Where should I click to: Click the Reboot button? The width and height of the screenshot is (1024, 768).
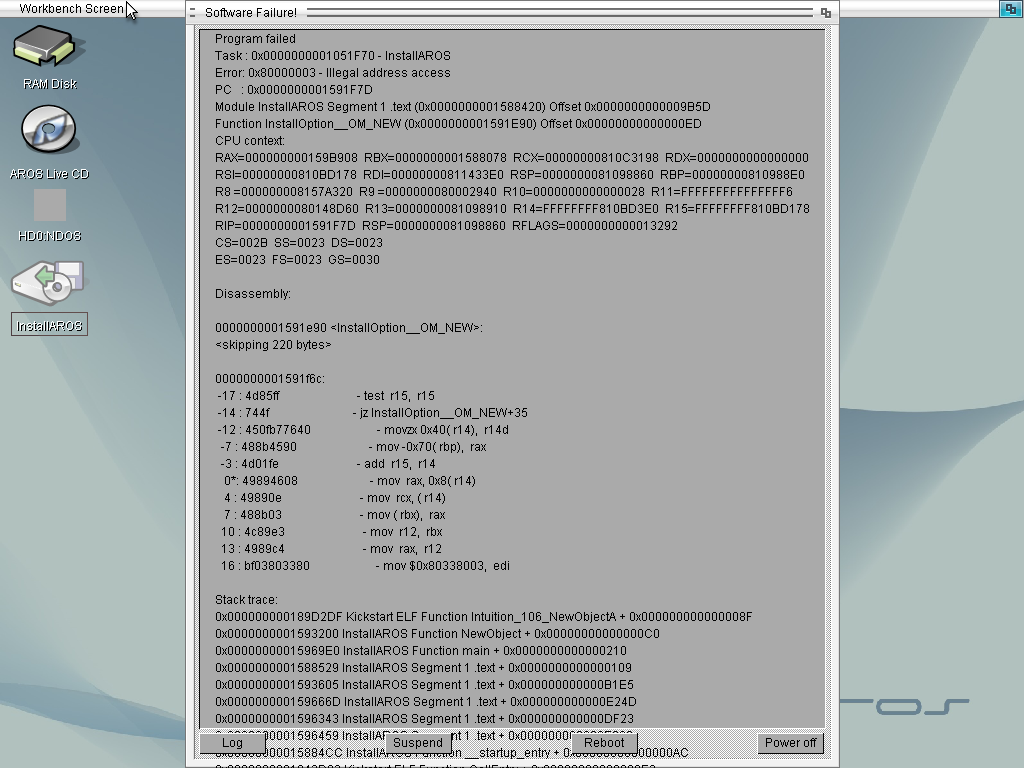tap(604, 743)
